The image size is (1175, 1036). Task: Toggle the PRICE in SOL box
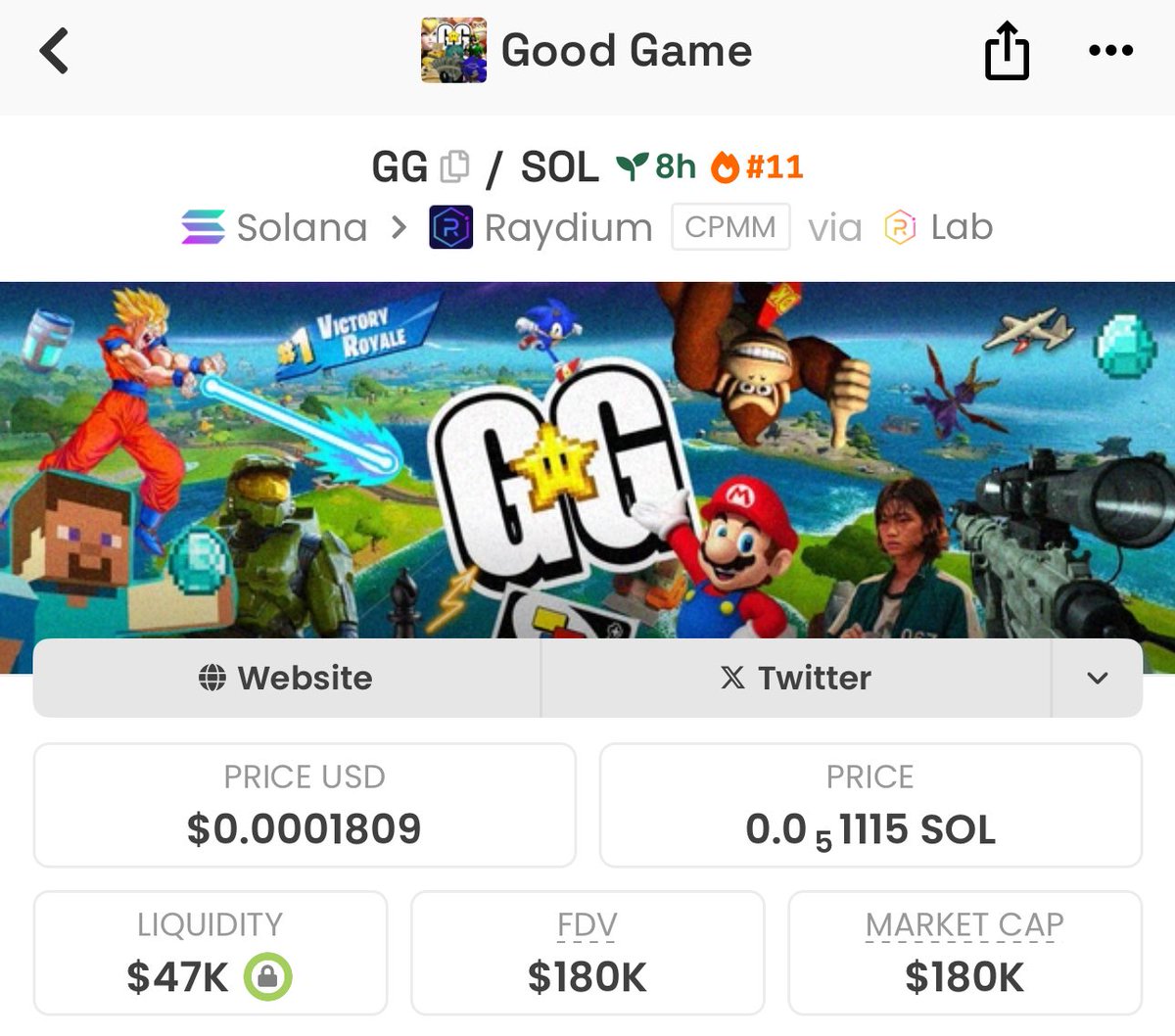pos(870,805)
